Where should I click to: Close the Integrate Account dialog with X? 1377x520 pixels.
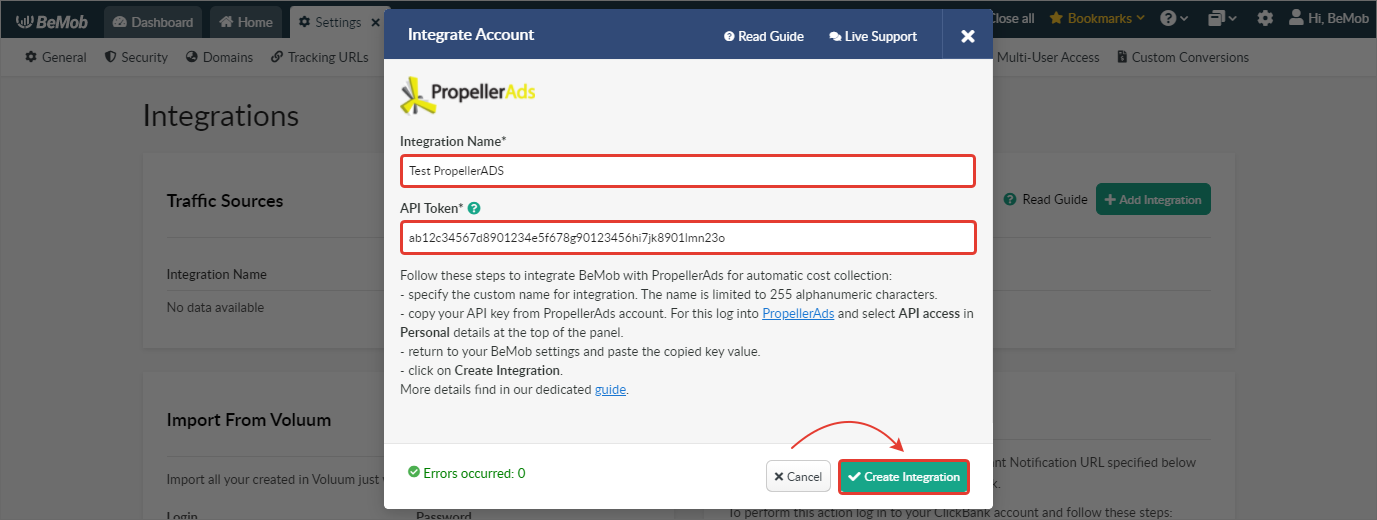point(967,36)
